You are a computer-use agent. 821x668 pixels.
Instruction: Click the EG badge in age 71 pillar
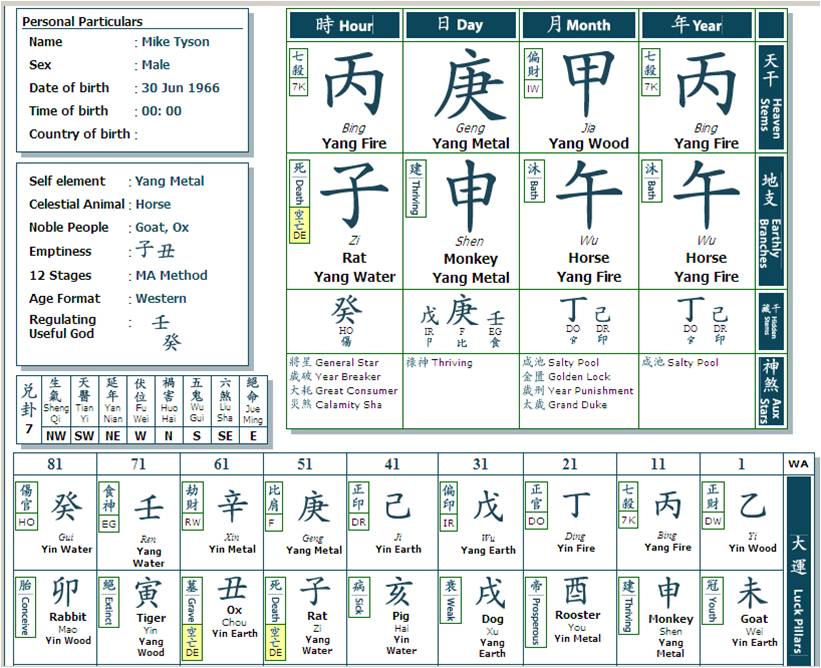click(x=109, y=524)
